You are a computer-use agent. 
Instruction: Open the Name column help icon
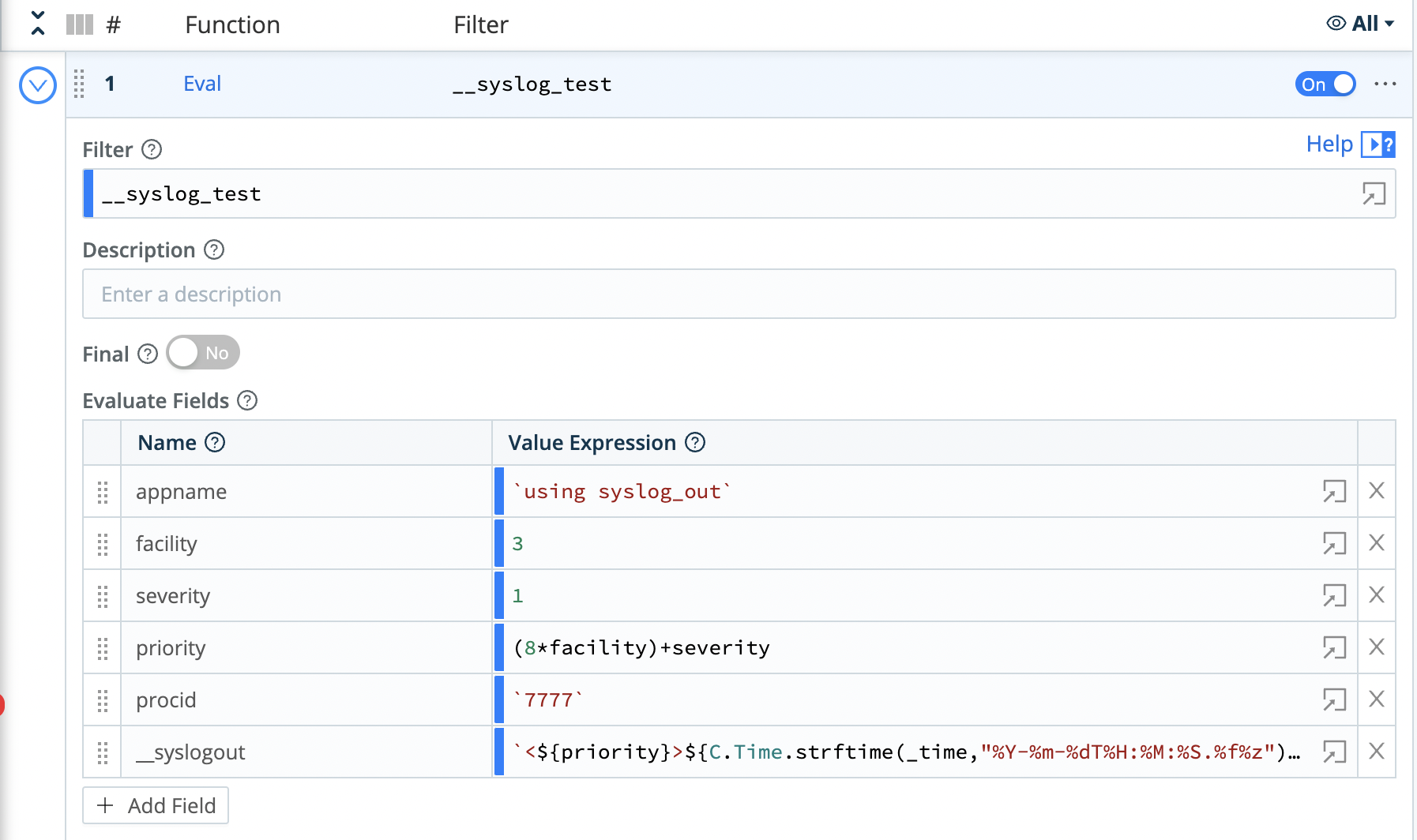(x=215, y=442)
